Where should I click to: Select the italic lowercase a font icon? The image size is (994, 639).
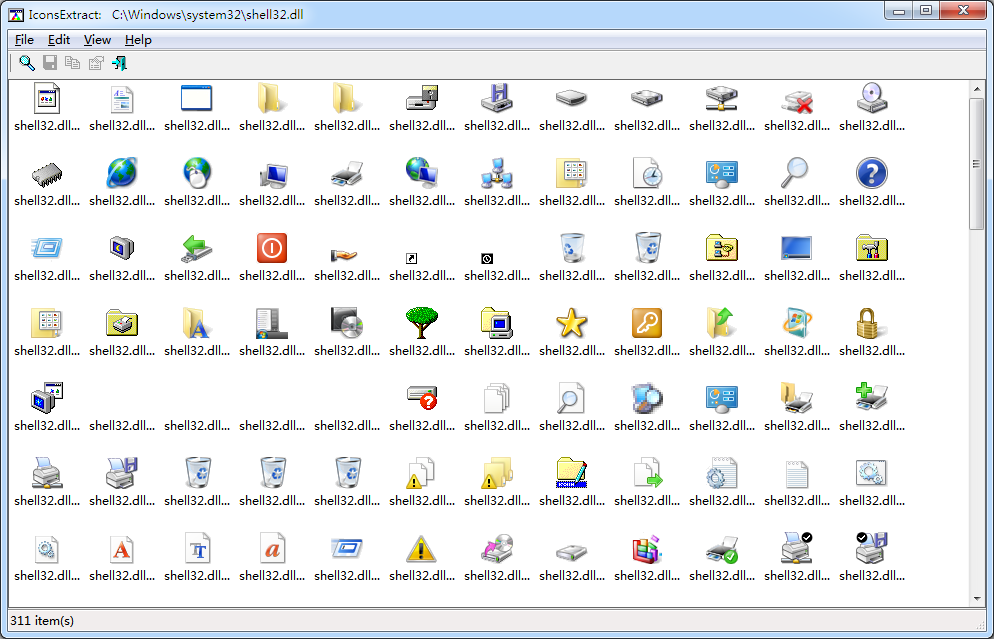[272, 548]
